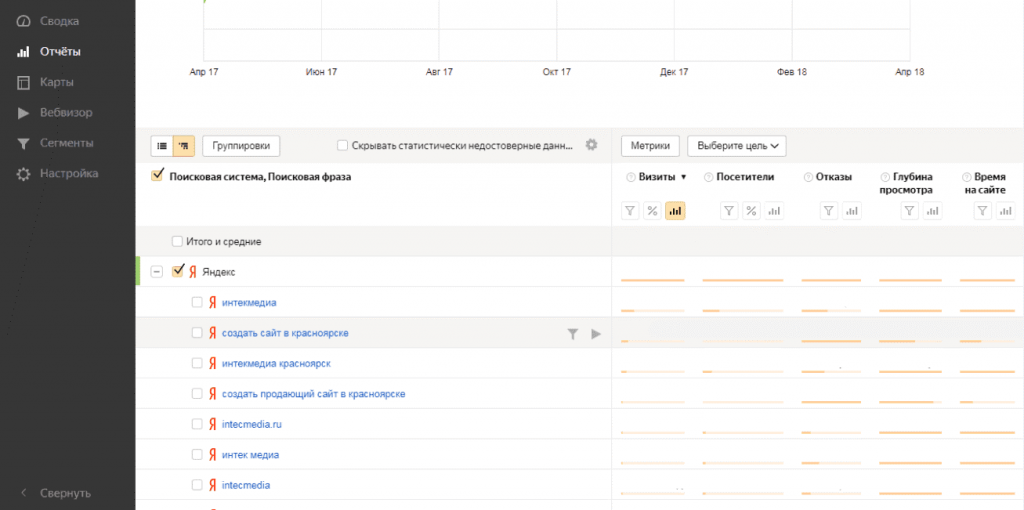The height and width of the screenshot is (510, 1024).
Task: Collapse the Яндекс group row
Action: pyautogui.click(x=157, y=272)
